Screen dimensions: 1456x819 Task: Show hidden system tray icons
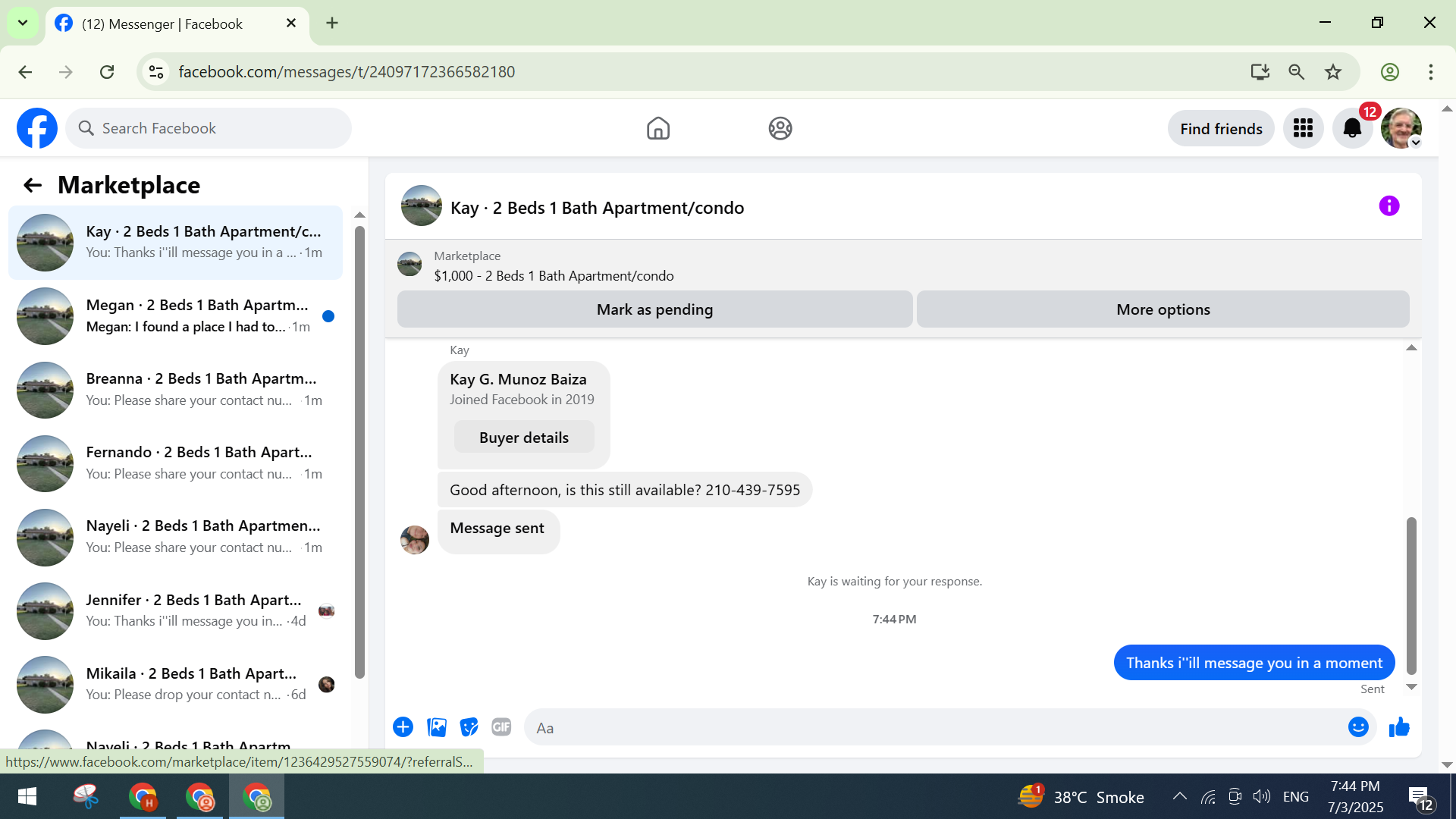(x=1179, y=796)
